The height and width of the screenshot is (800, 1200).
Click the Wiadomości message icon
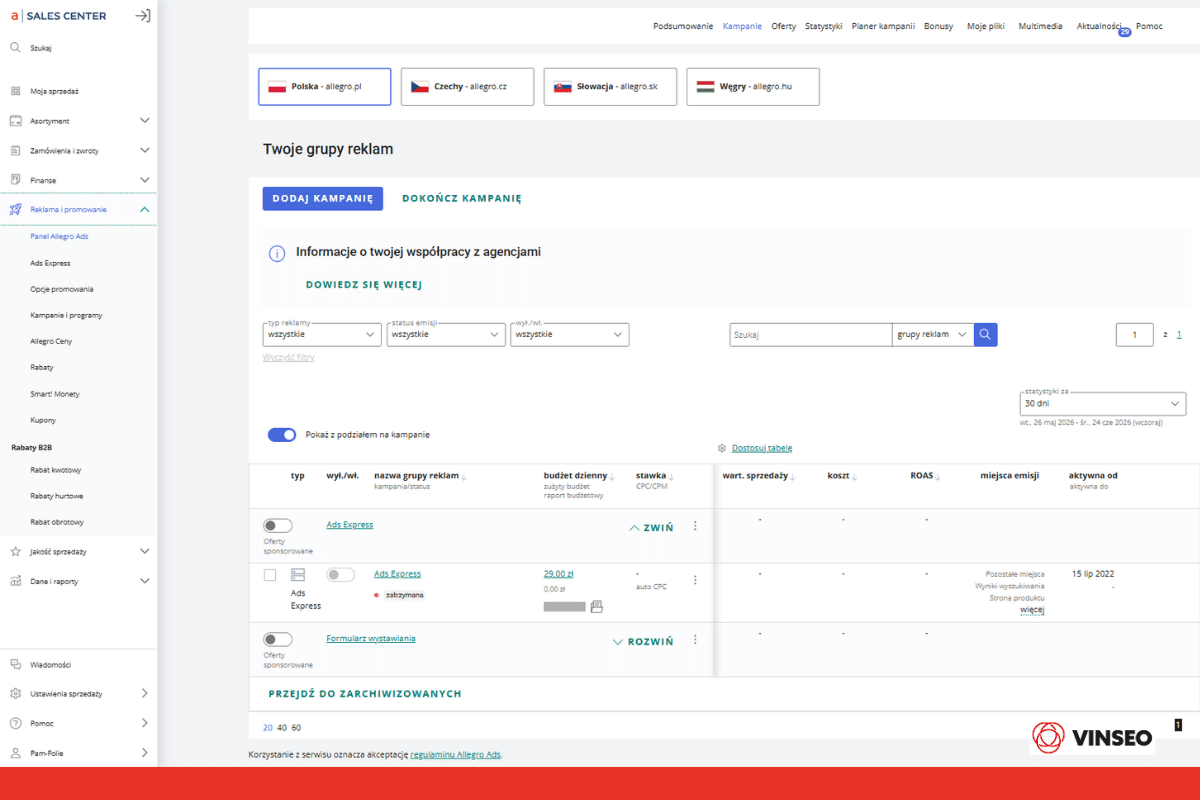tap(15, 664)
